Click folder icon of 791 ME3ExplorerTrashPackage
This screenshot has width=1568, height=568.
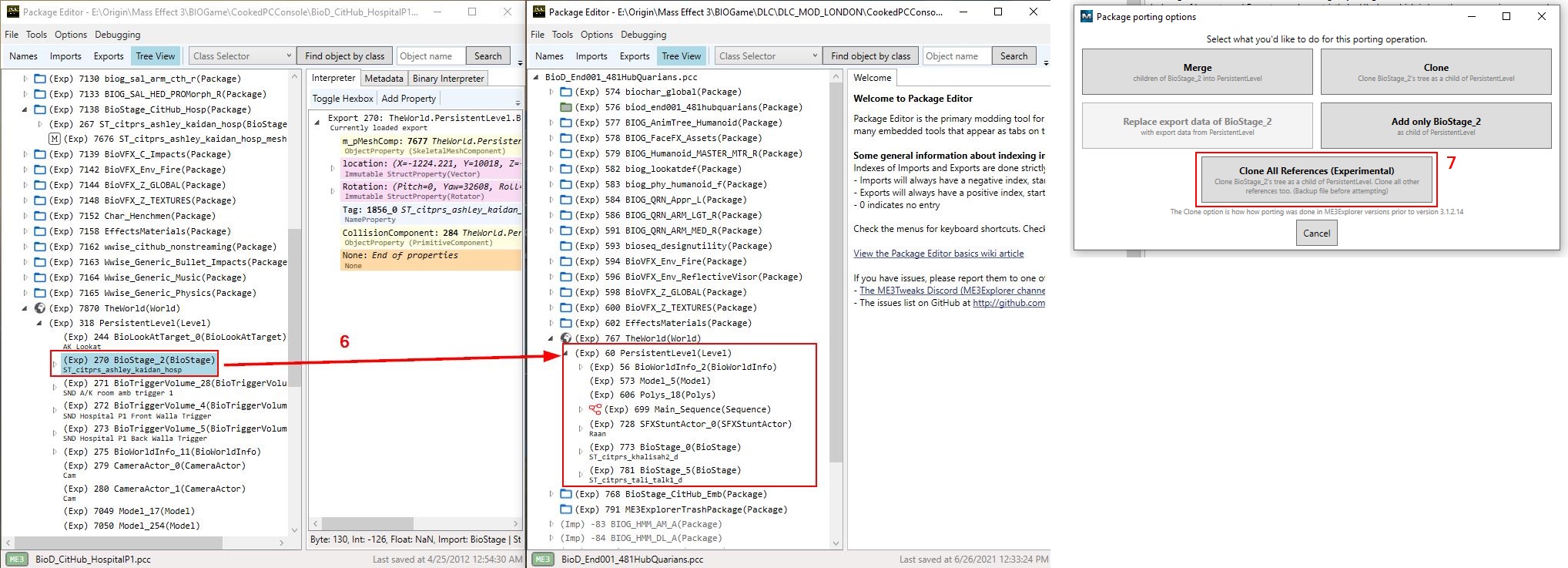566,509
